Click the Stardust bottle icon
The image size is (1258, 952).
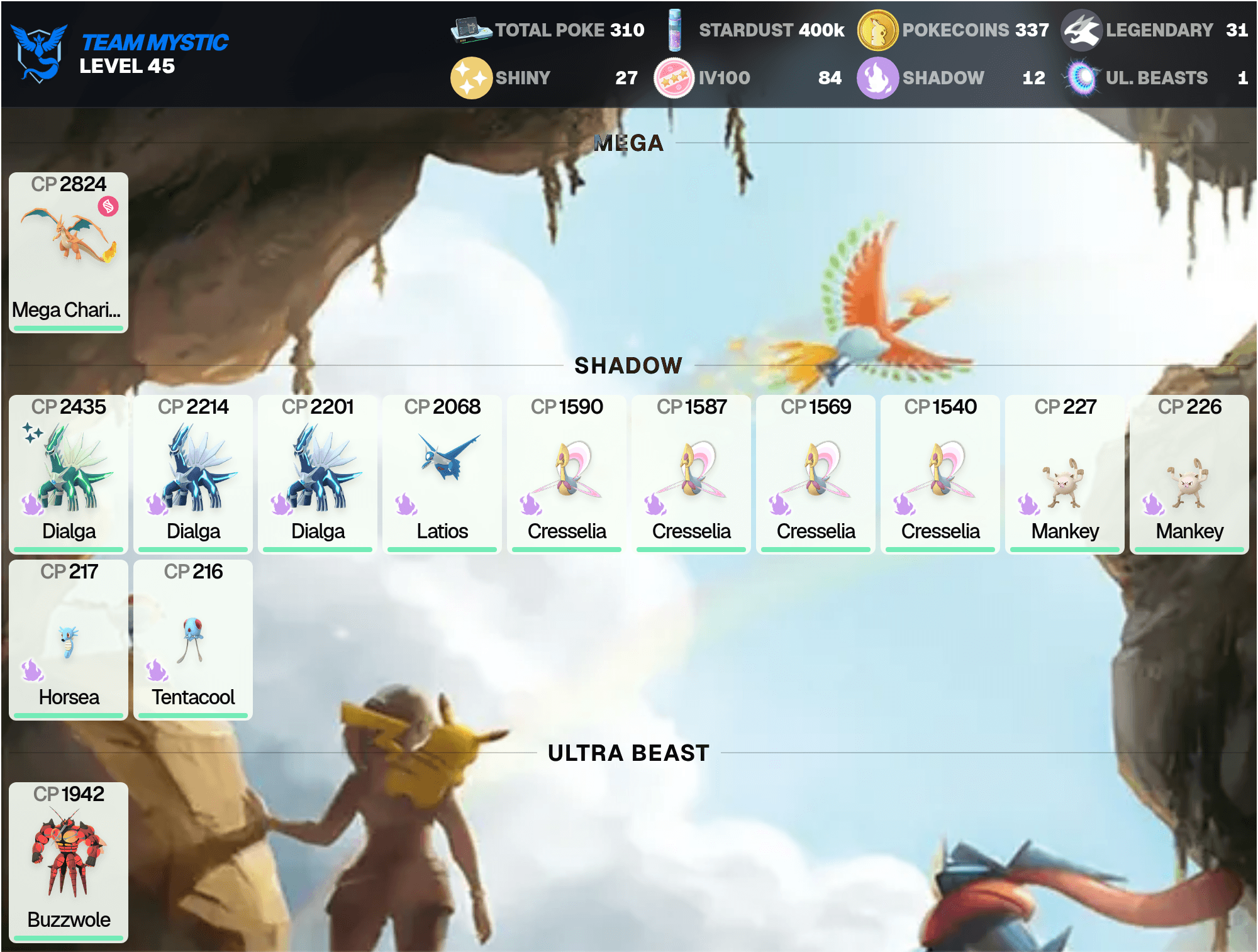coord(674,30)
